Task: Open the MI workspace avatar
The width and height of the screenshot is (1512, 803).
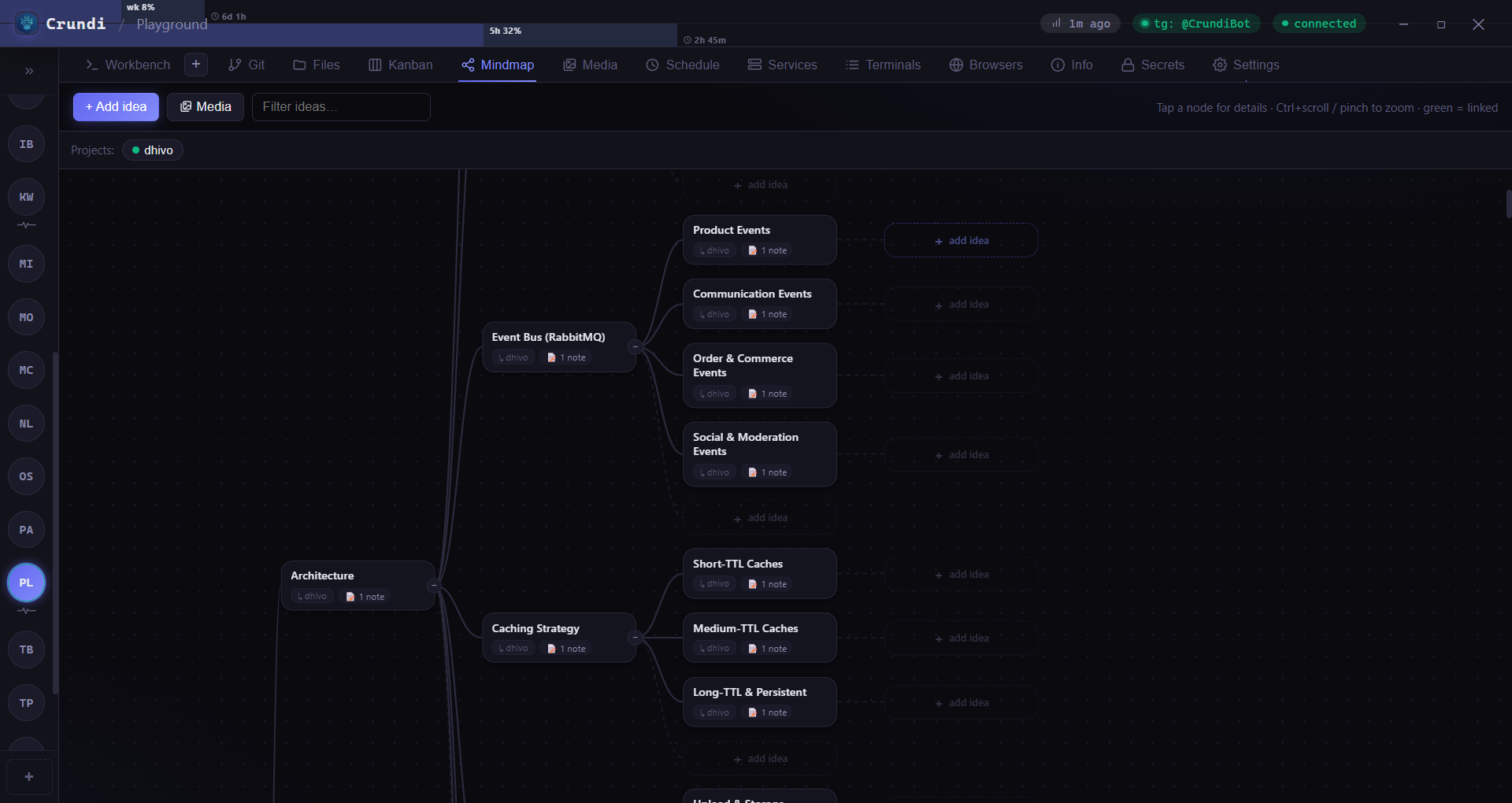Action: 26,264
